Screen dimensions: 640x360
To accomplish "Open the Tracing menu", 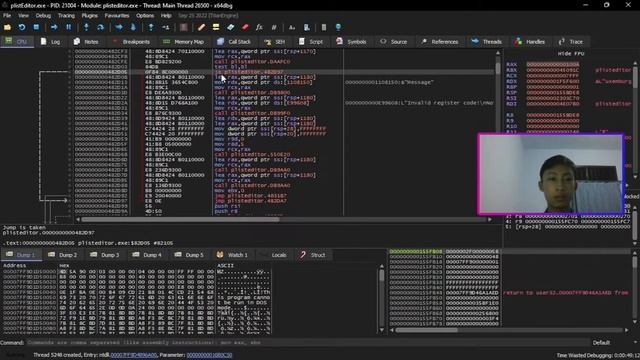I will click(66, 16).
